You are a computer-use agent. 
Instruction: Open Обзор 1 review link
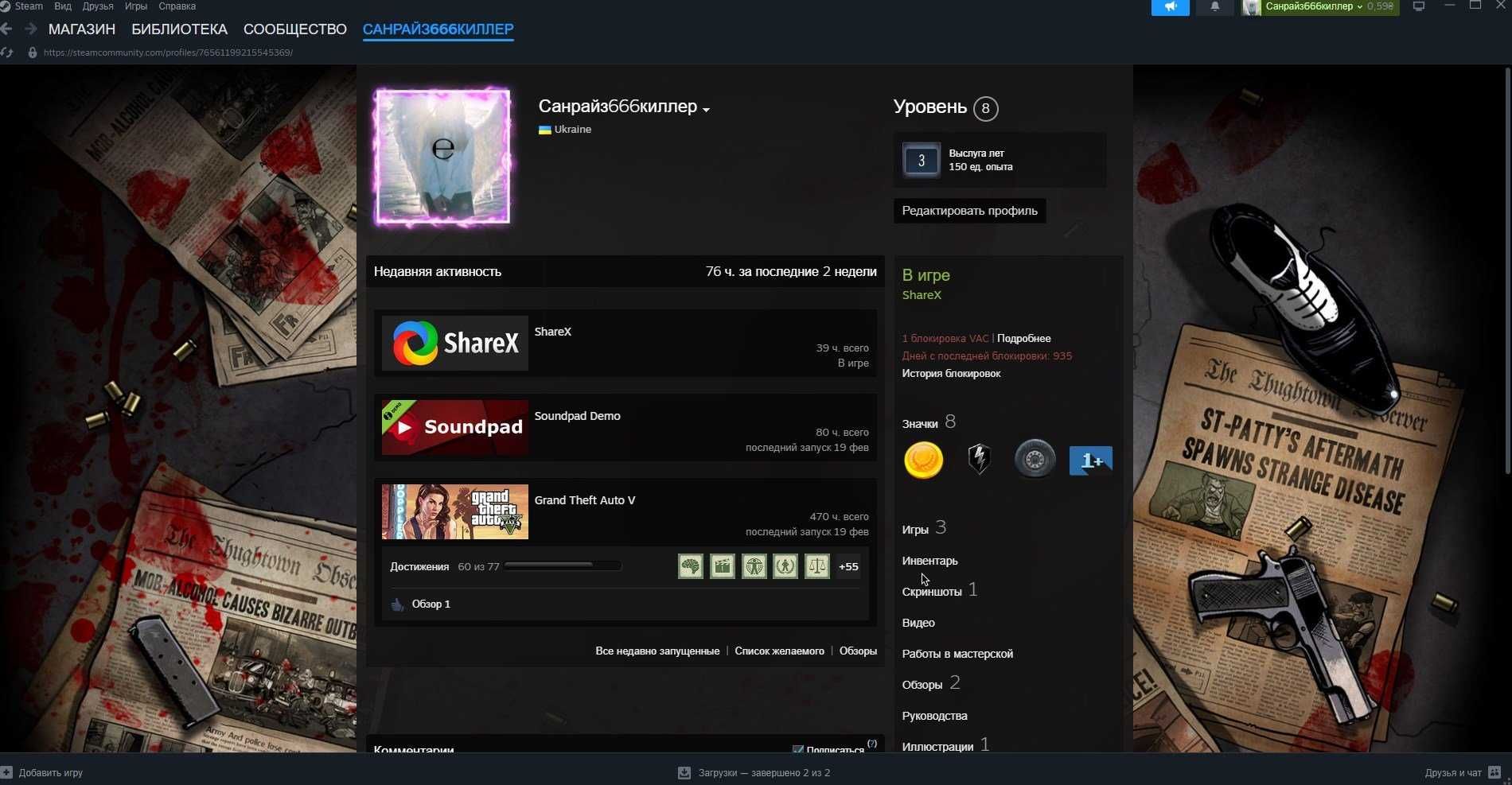(431, 604)
